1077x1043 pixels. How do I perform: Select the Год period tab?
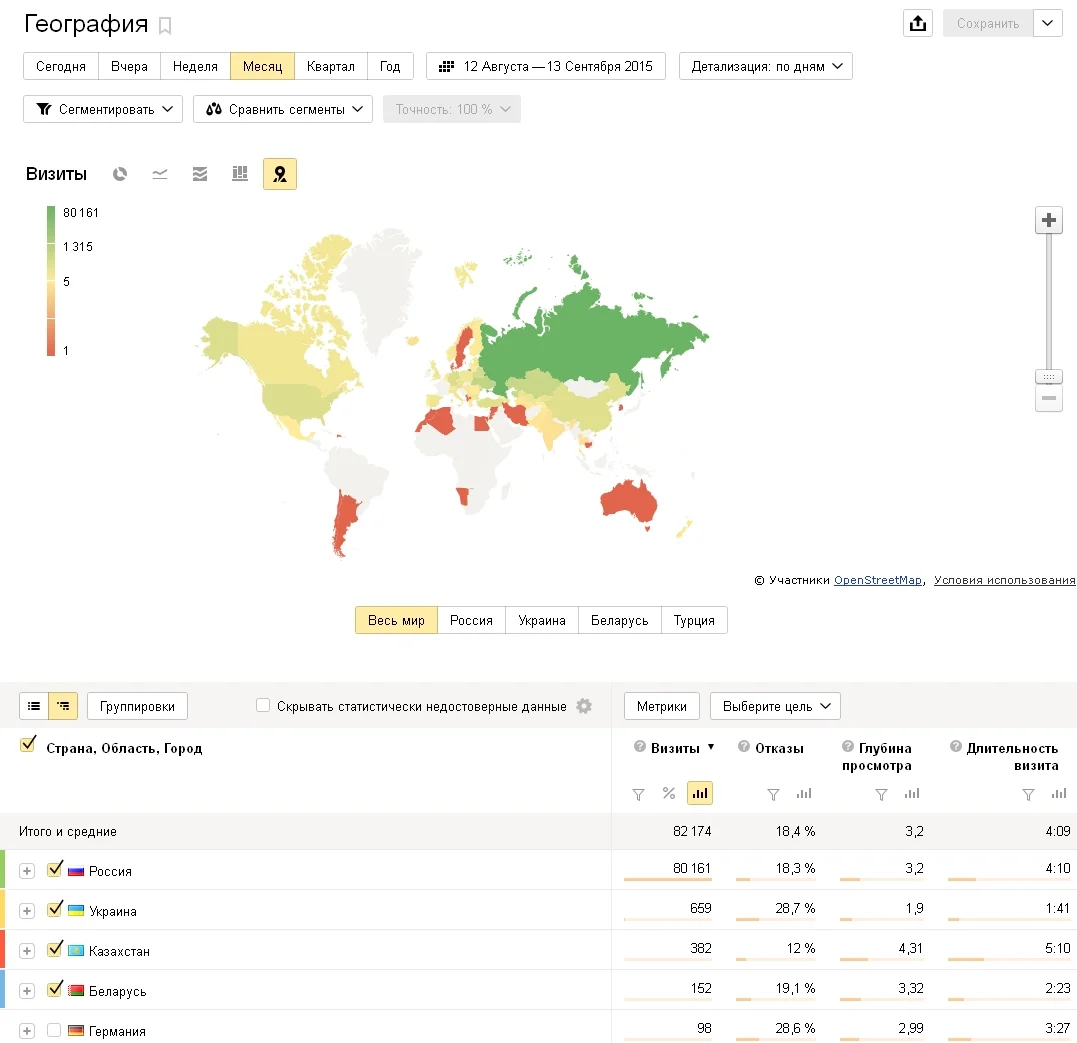[x=390, y=67]
